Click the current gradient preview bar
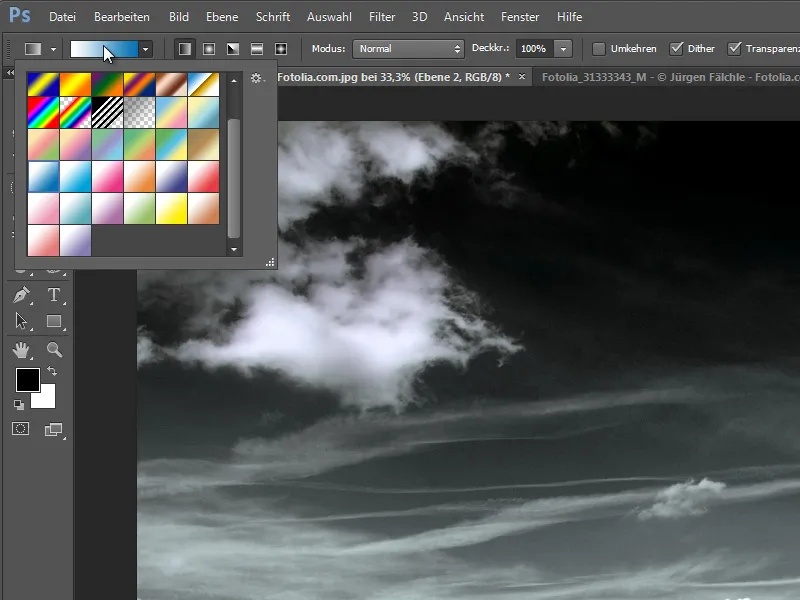The width and height of the screenshot is (800, 600). pos(104,49)
